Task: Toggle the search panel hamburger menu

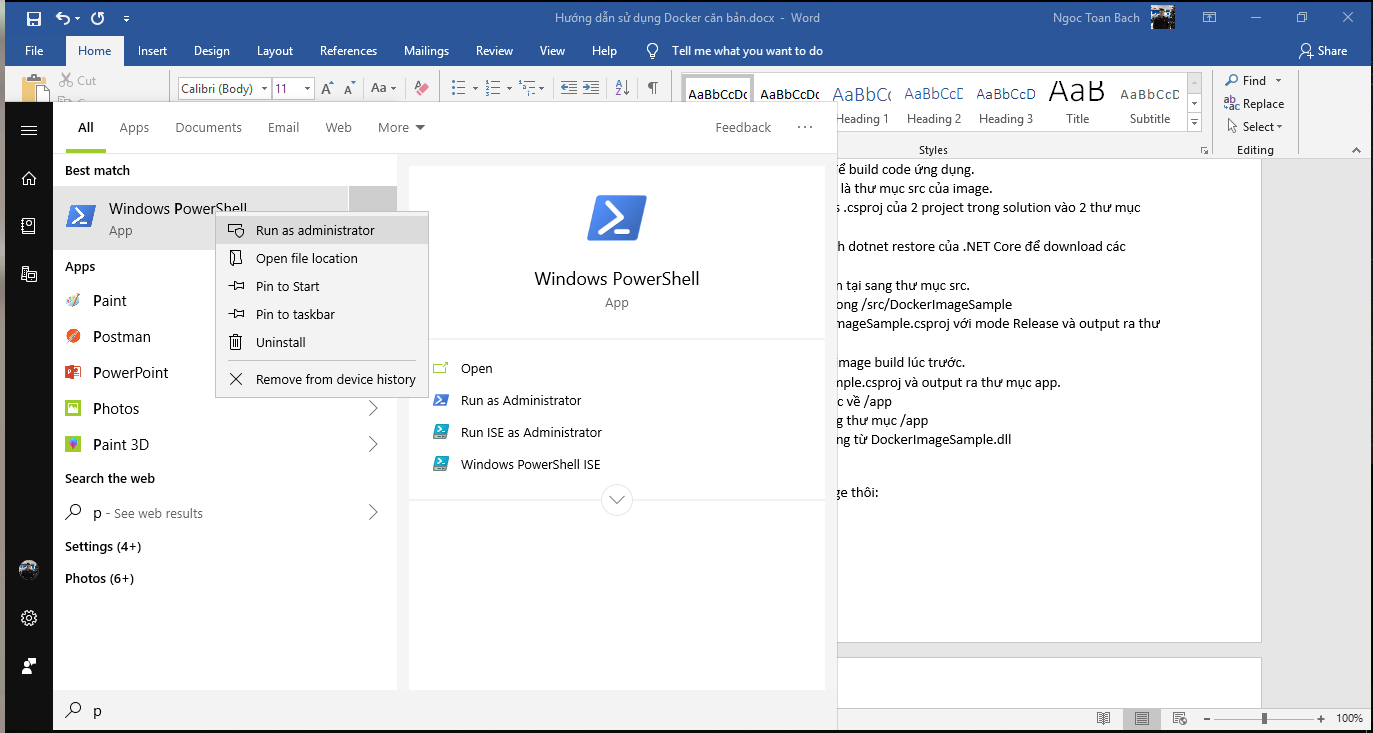Action: click(29, 130)
